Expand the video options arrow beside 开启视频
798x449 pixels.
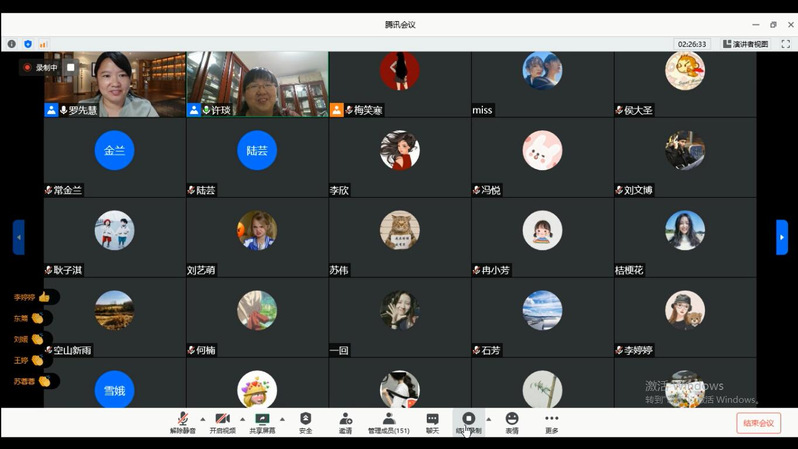point(242,419)
